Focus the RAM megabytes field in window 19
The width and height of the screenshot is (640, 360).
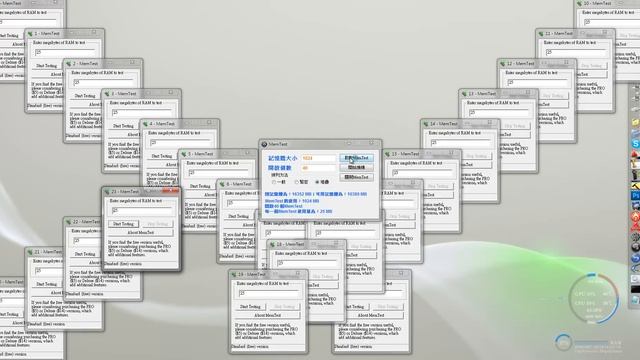coord(269,293)
